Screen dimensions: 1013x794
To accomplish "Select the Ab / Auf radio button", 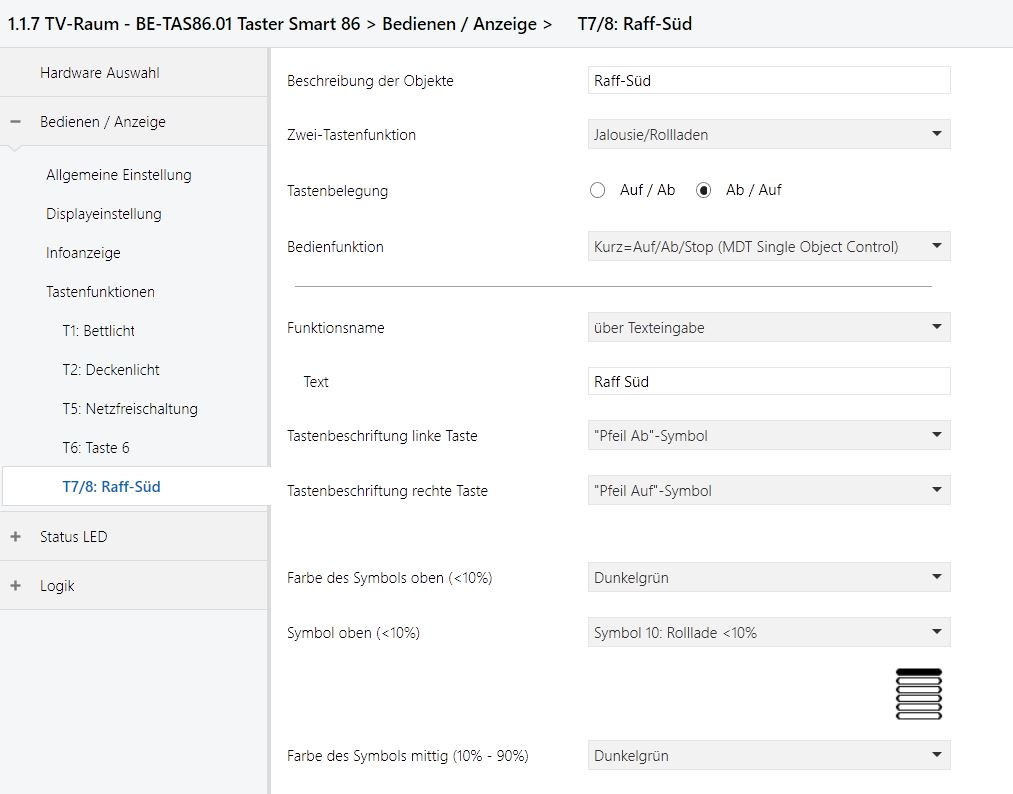I will point(704,190).
